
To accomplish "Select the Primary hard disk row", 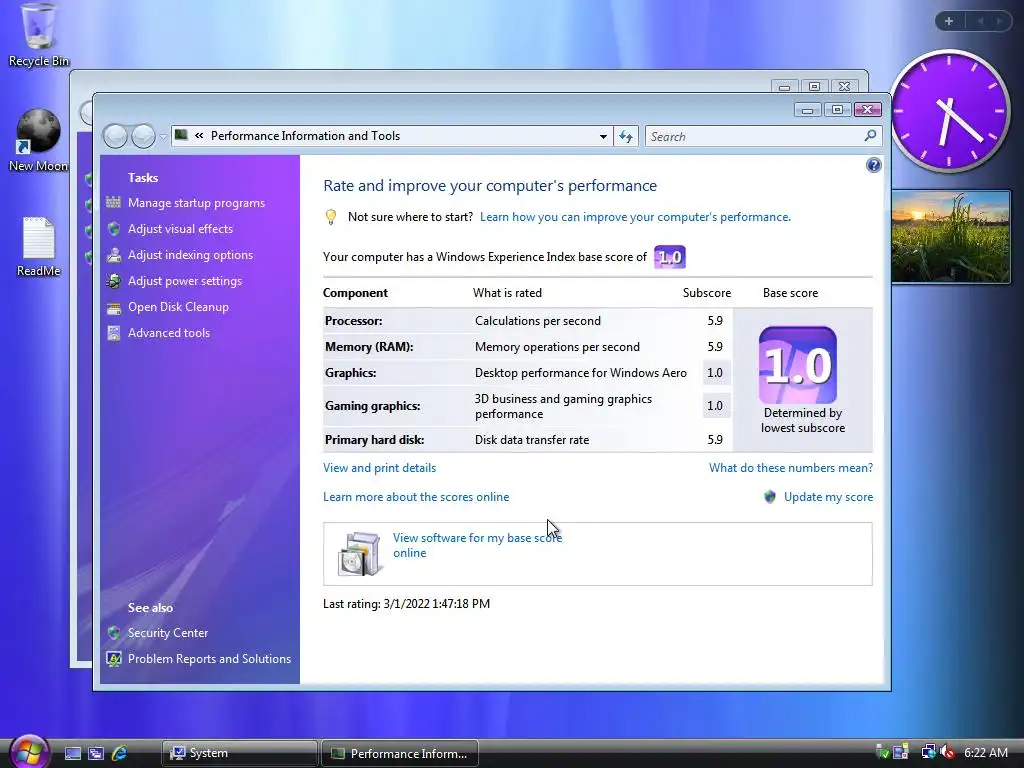I will click(x=528, y=440).
